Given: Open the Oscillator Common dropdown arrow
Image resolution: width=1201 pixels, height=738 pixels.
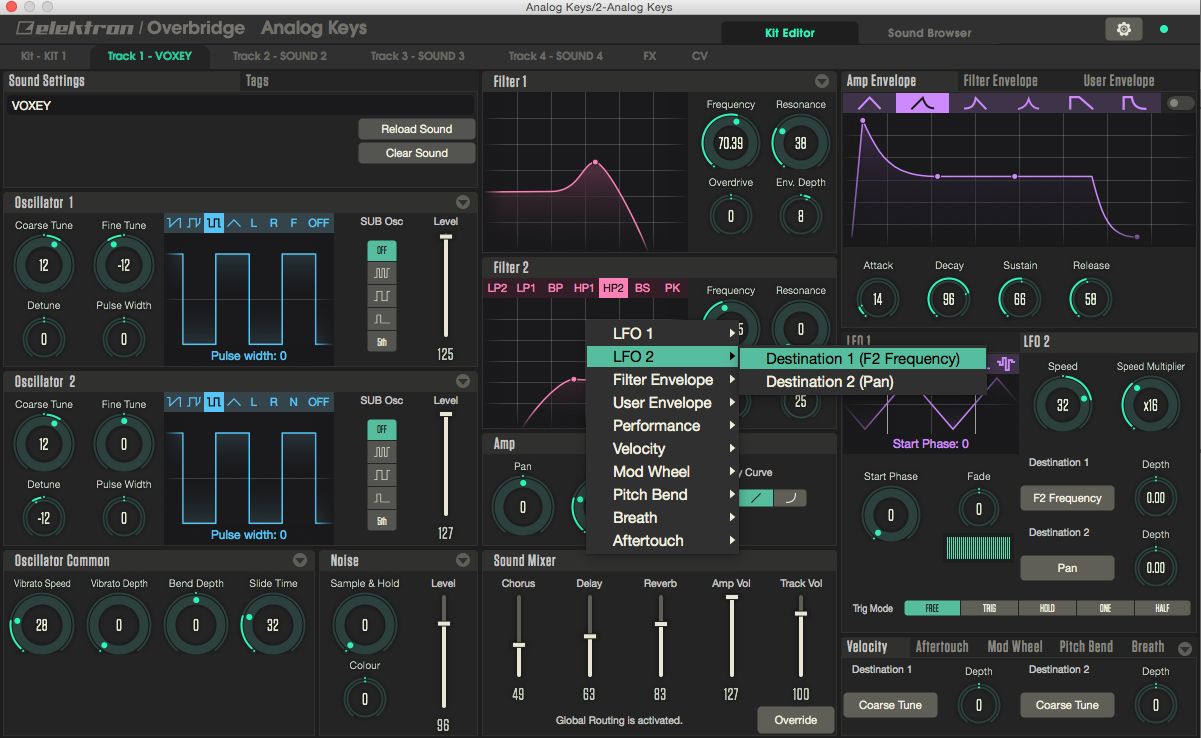Looking at the screenshot, I should pos(300,560).
